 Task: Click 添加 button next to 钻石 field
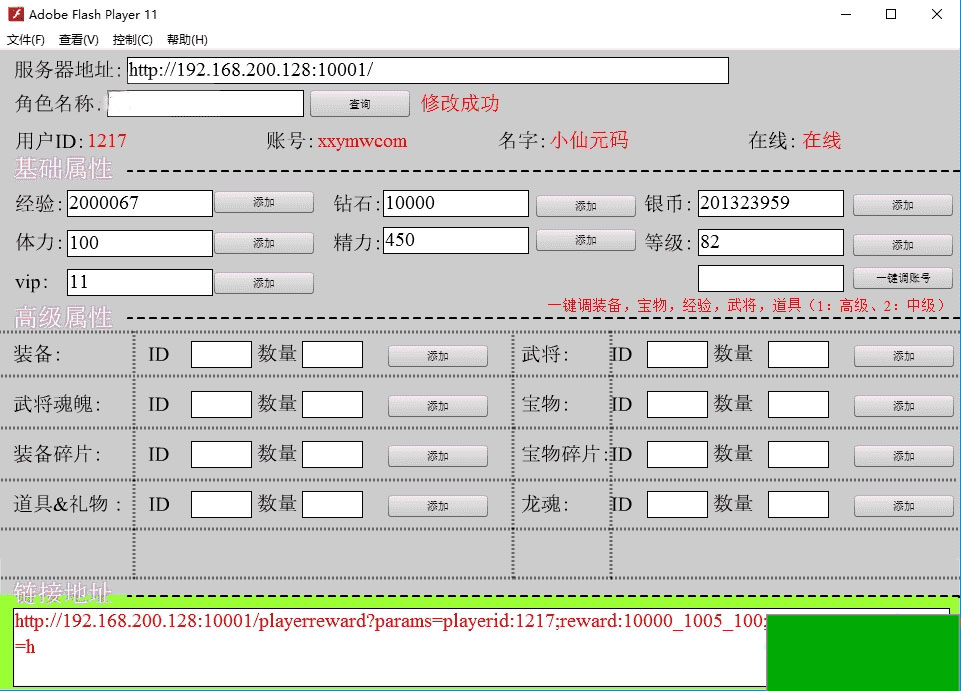pos(585,206)
